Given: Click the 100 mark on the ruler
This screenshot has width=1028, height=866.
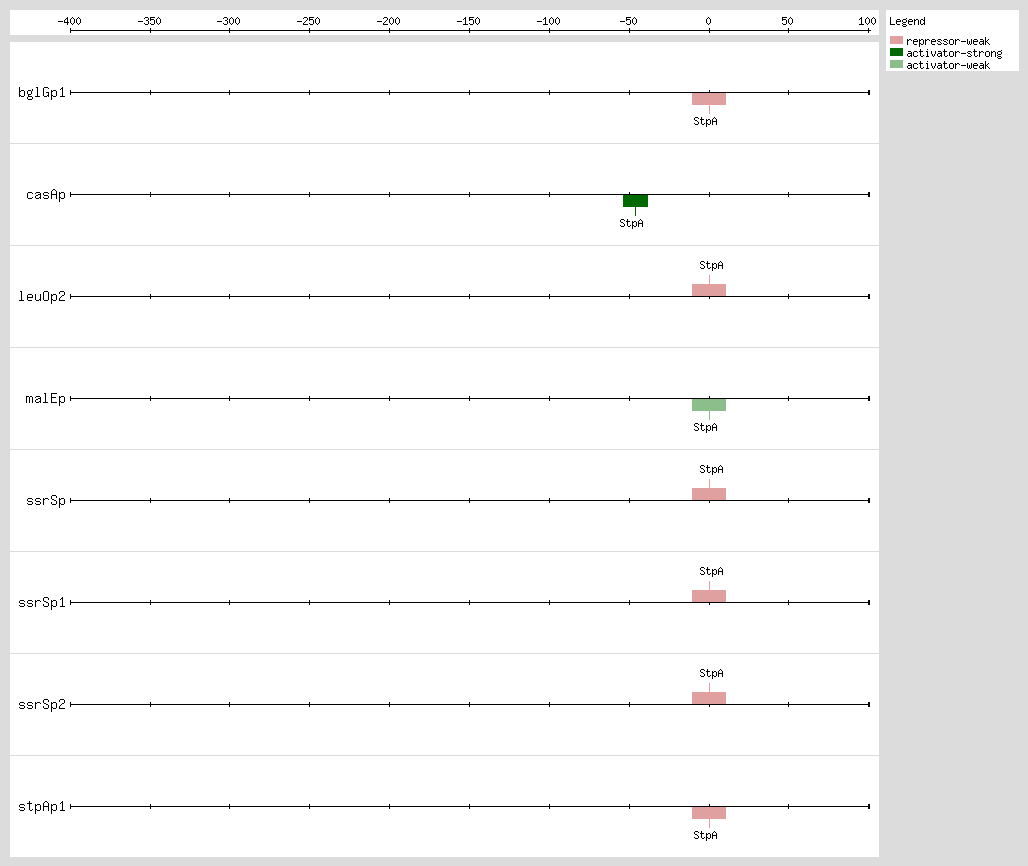Looking at the screenshot, I should pos(867,21).
